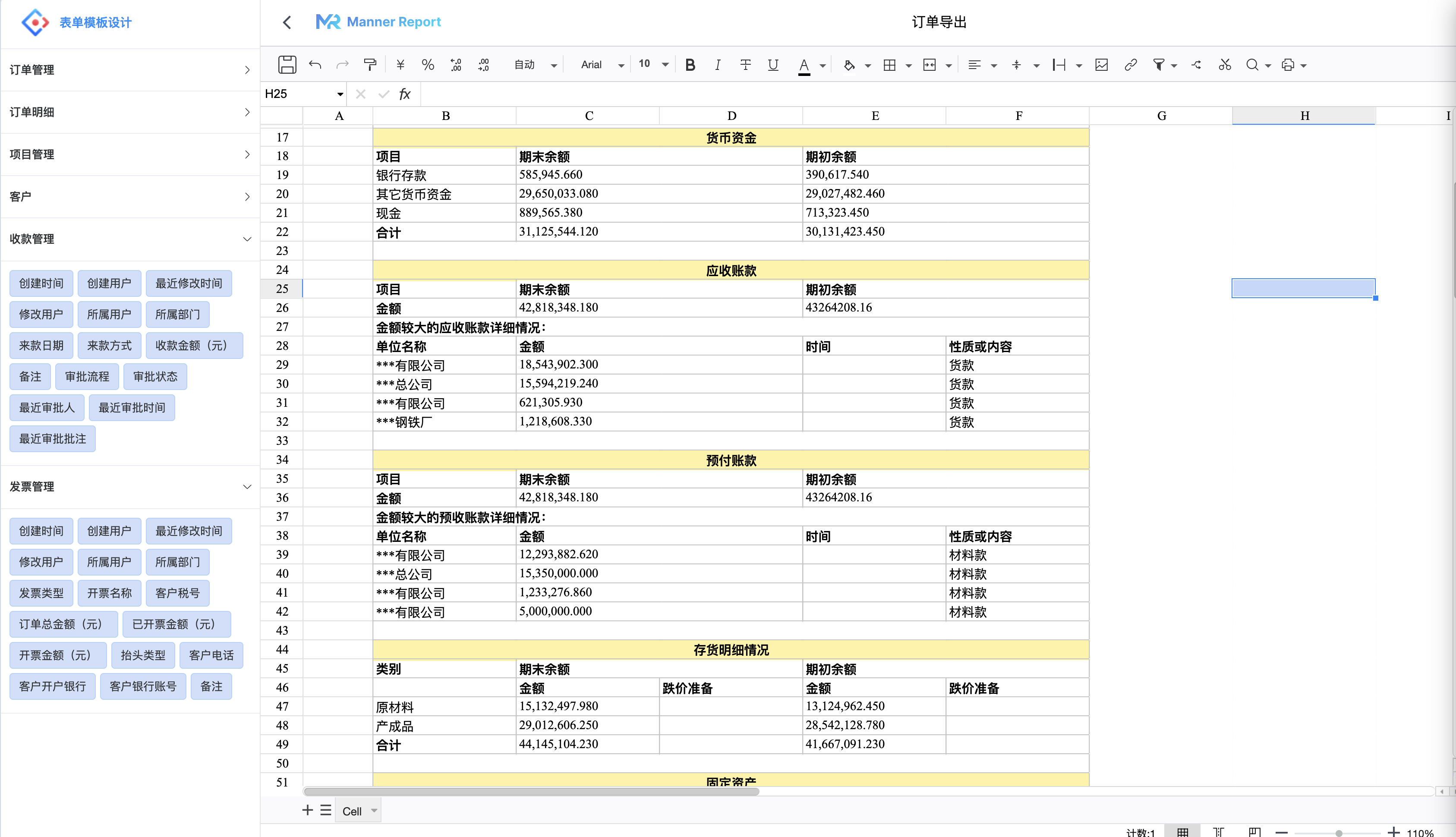Click the undo arrow icon
Screen dimensions: 1456x837
[x=315, y=64]
